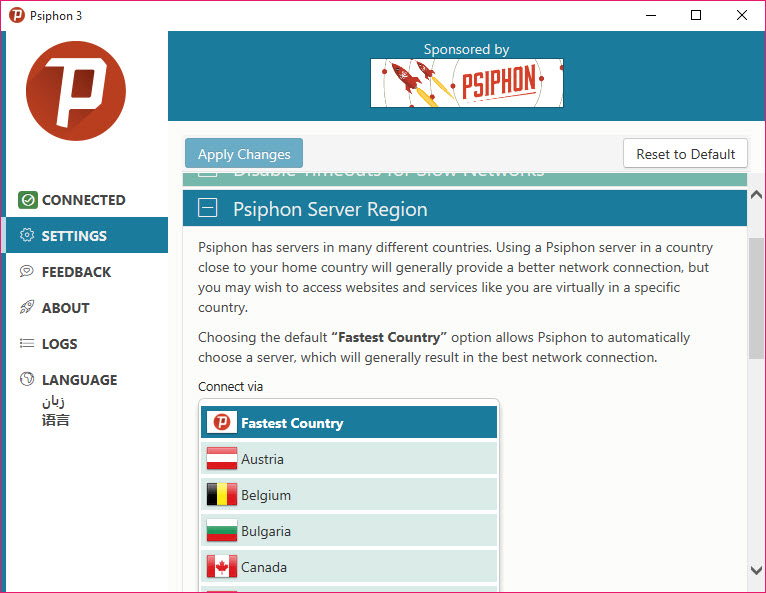Click the Psiphon title bar icon
This screenshot has width=766, height=593.
coord(17,15)
